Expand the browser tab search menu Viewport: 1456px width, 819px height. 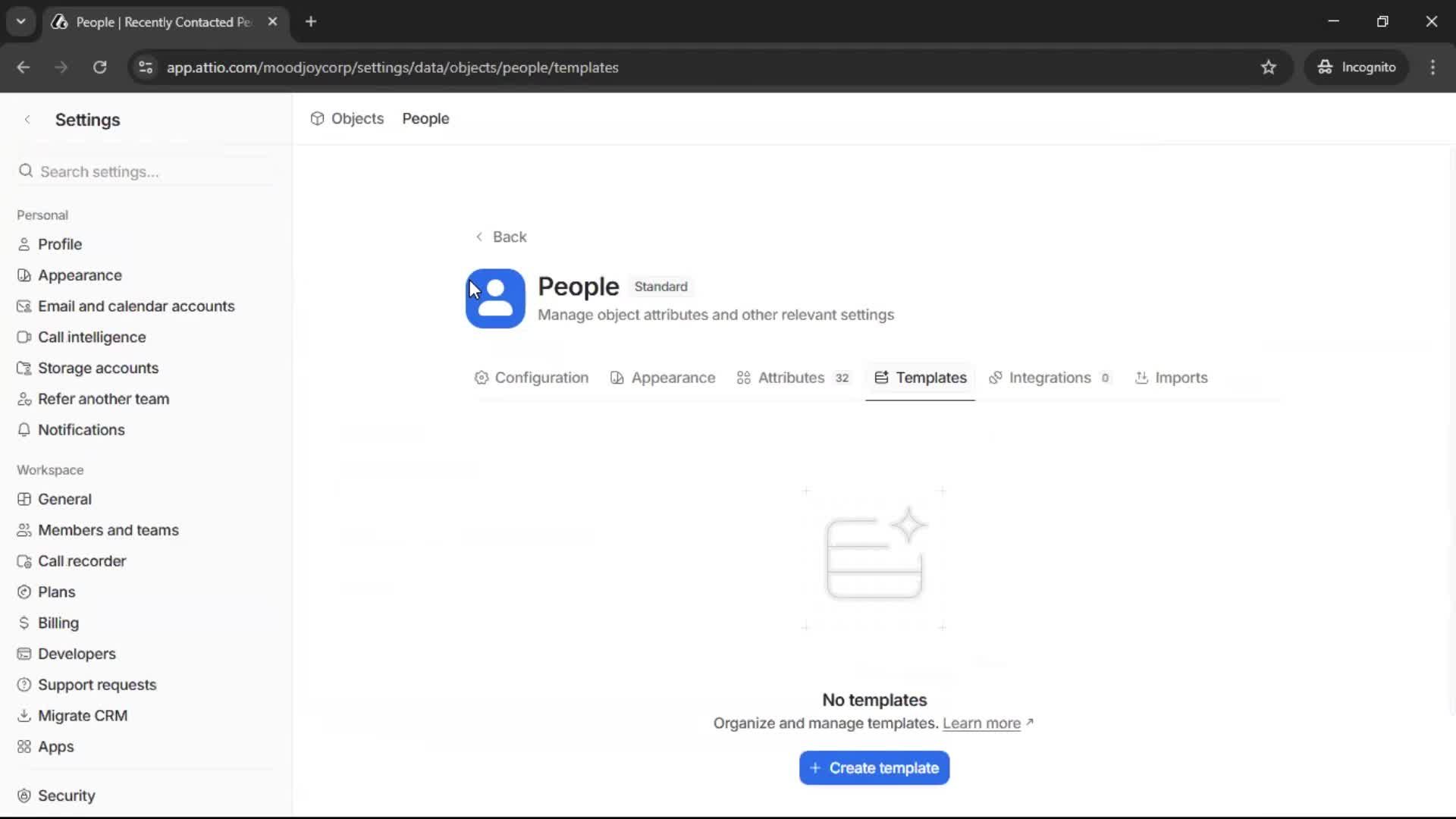click(20, 21)
